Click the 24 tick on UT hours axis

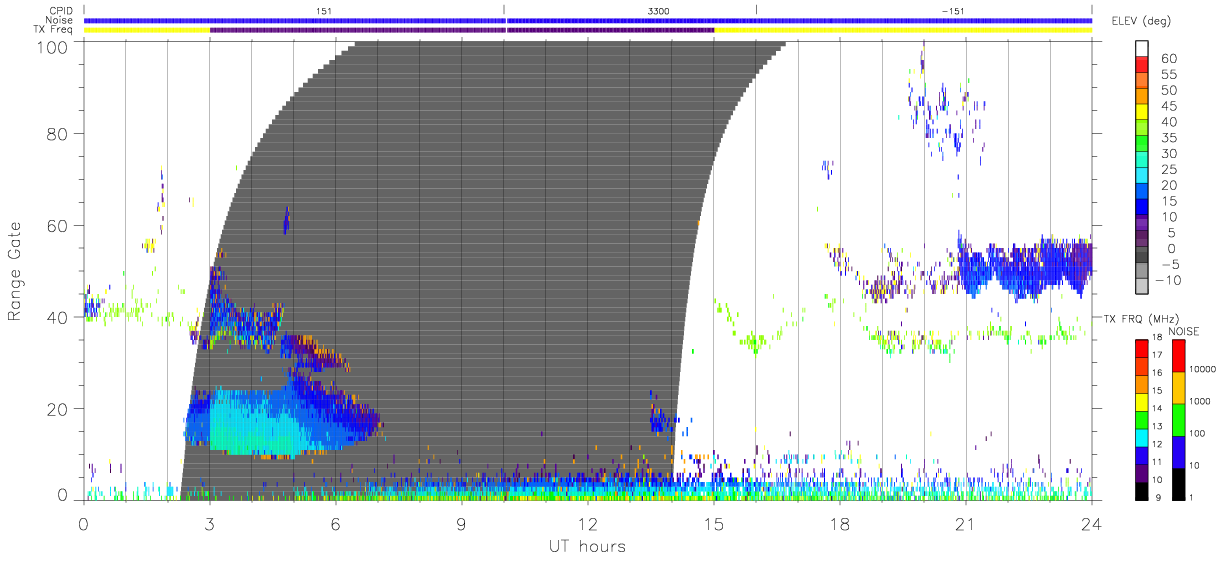1092,522
